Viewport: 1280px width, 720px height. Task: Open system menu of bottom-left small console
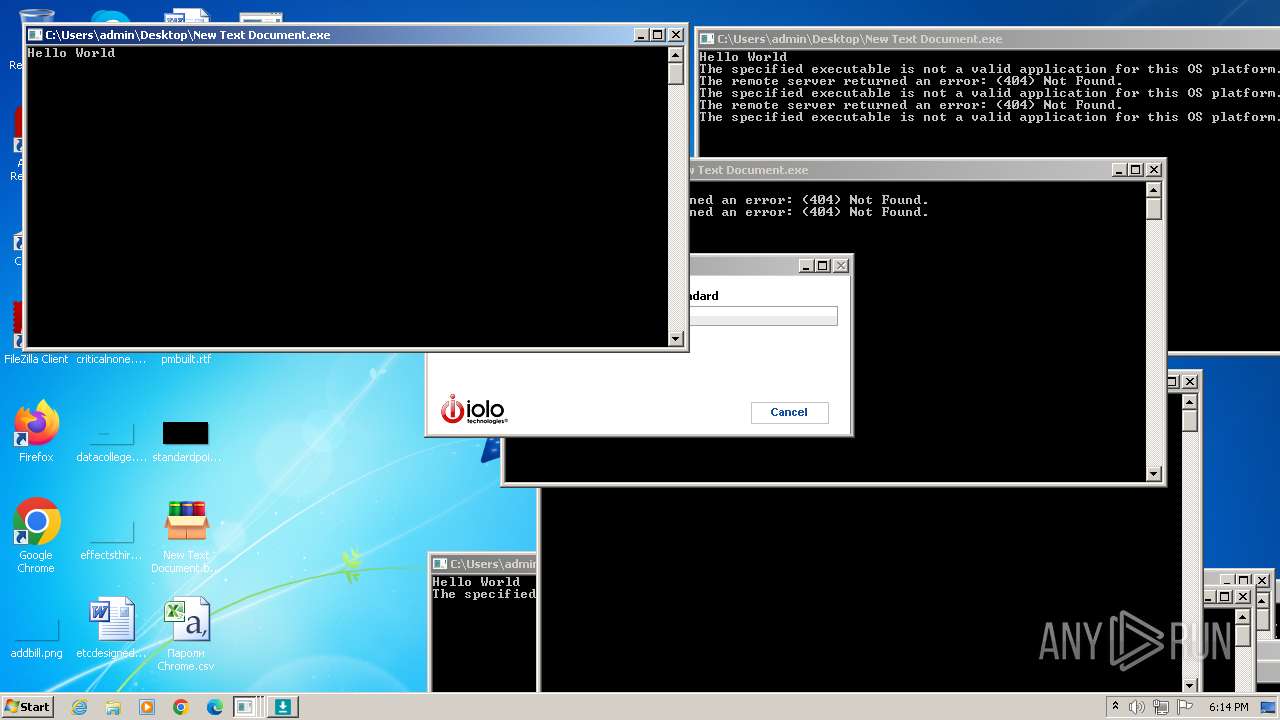440,564
